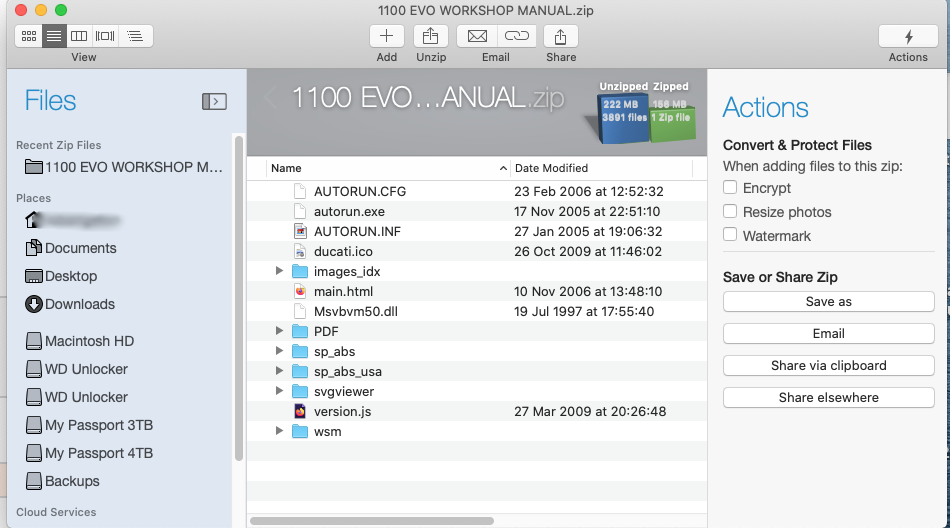Viewport: 950px width, 528px height.
Task: Open Documents in Places sidebar
Action: tap(70, 248)
